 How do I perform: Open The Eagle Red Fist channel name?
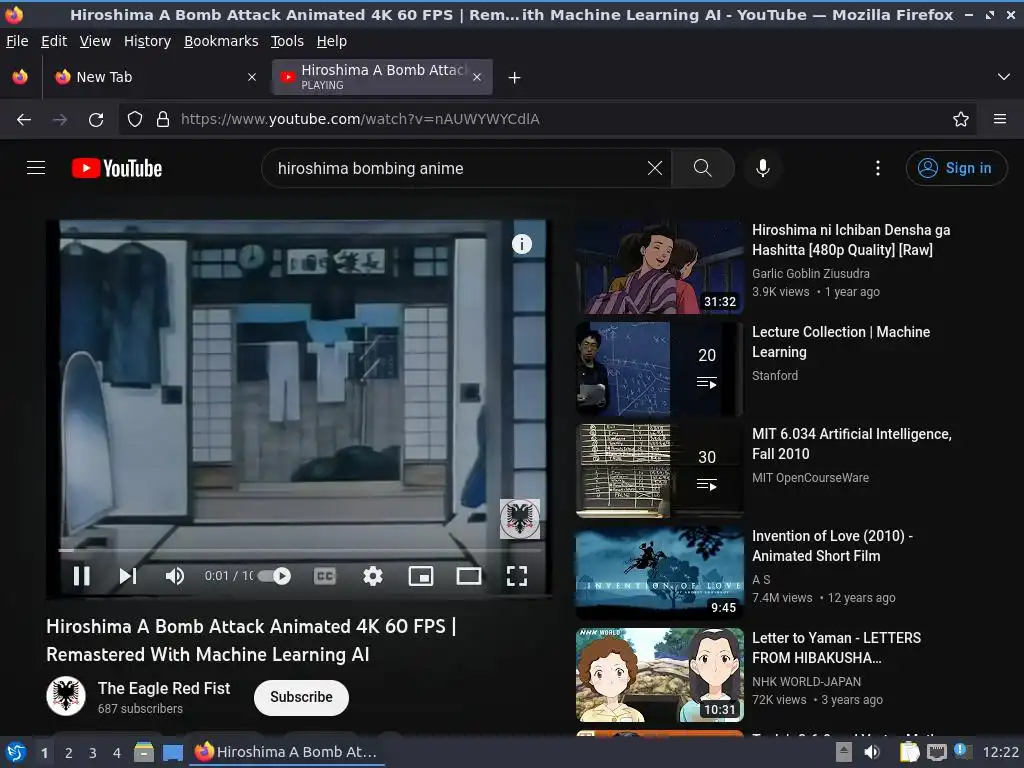pyautogui.click(x=164, y=688)
